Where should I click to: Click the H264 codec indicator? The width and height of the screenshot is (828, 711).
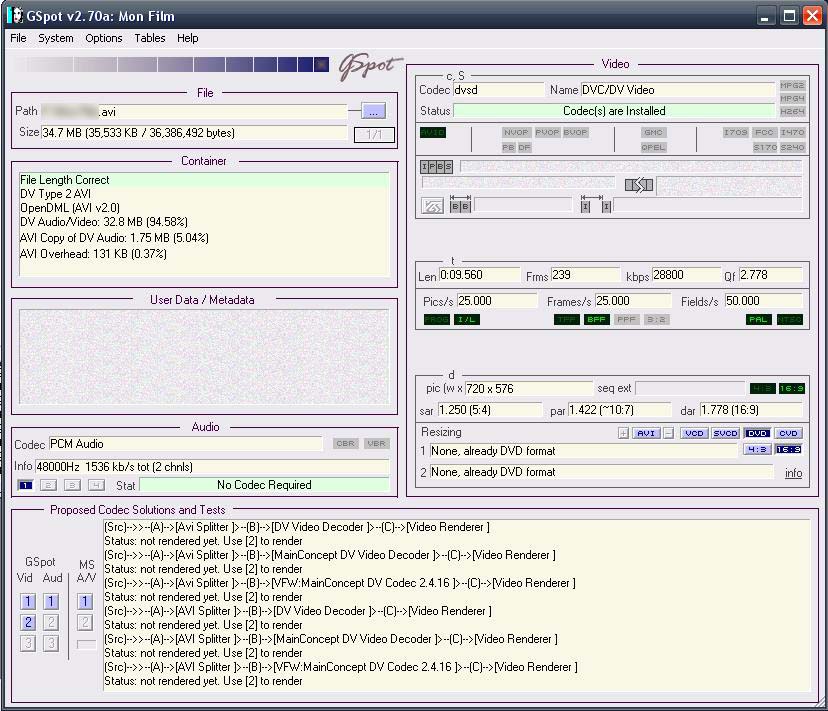tap(792, 111)
